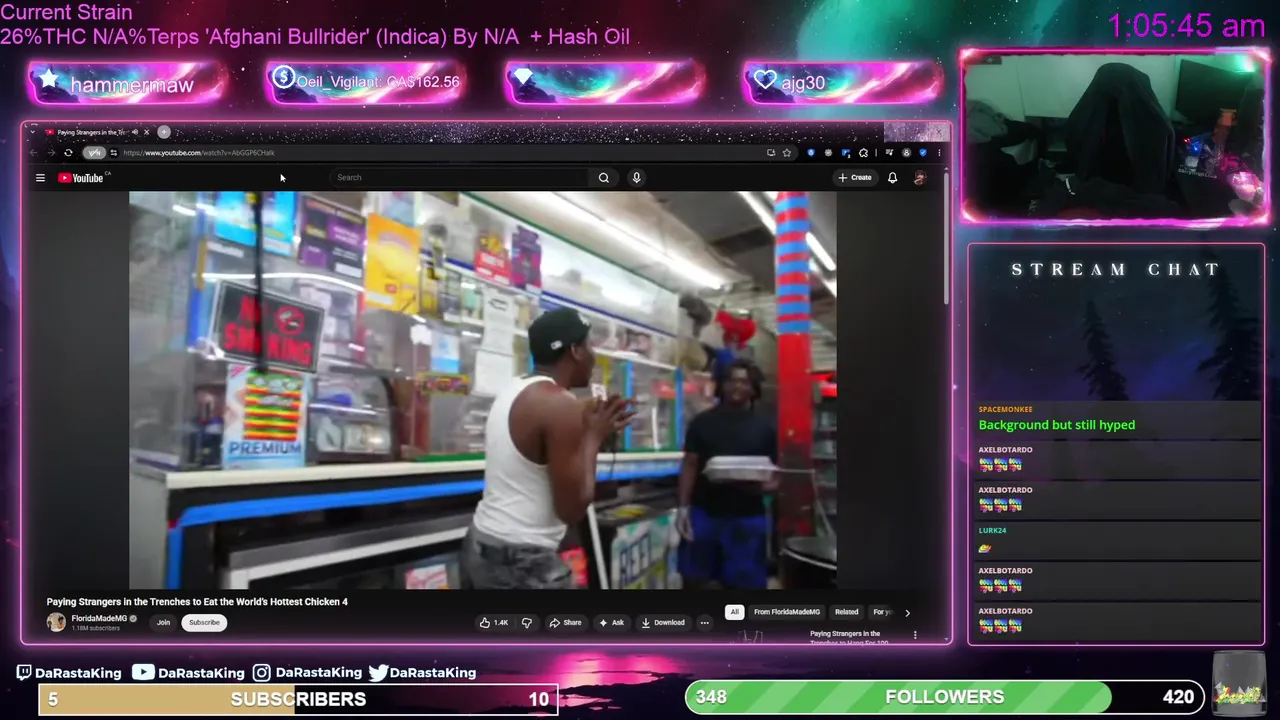Open more actions ellipsis under video
The image size is (1280, 720).
point(704,622)
